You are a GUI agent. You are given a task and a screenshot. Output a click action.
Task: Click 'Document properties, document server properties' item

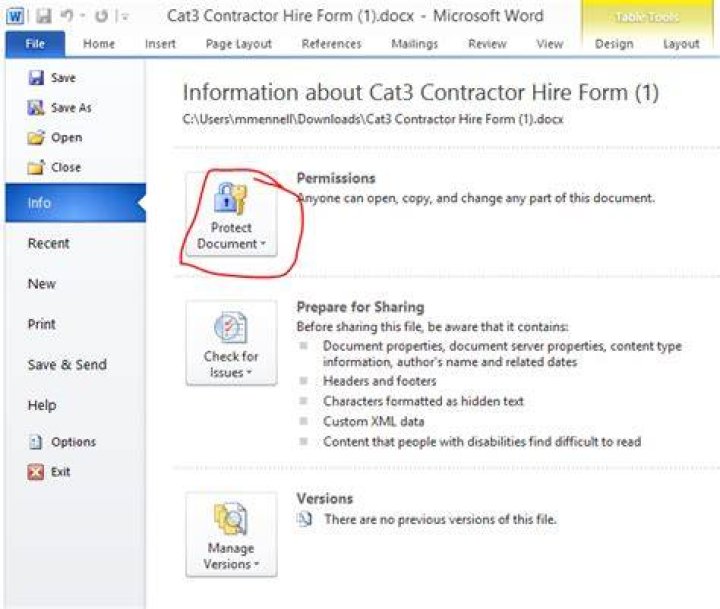pyautogui.click(x=502, y=354)
